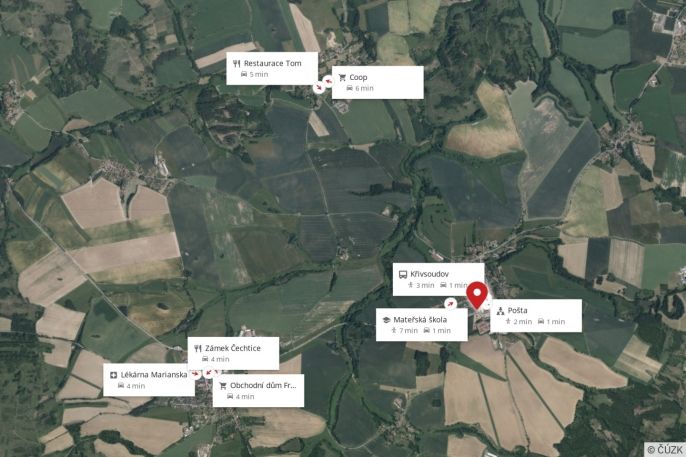Click the shopping cart icon beside Coop

[342, 77]
